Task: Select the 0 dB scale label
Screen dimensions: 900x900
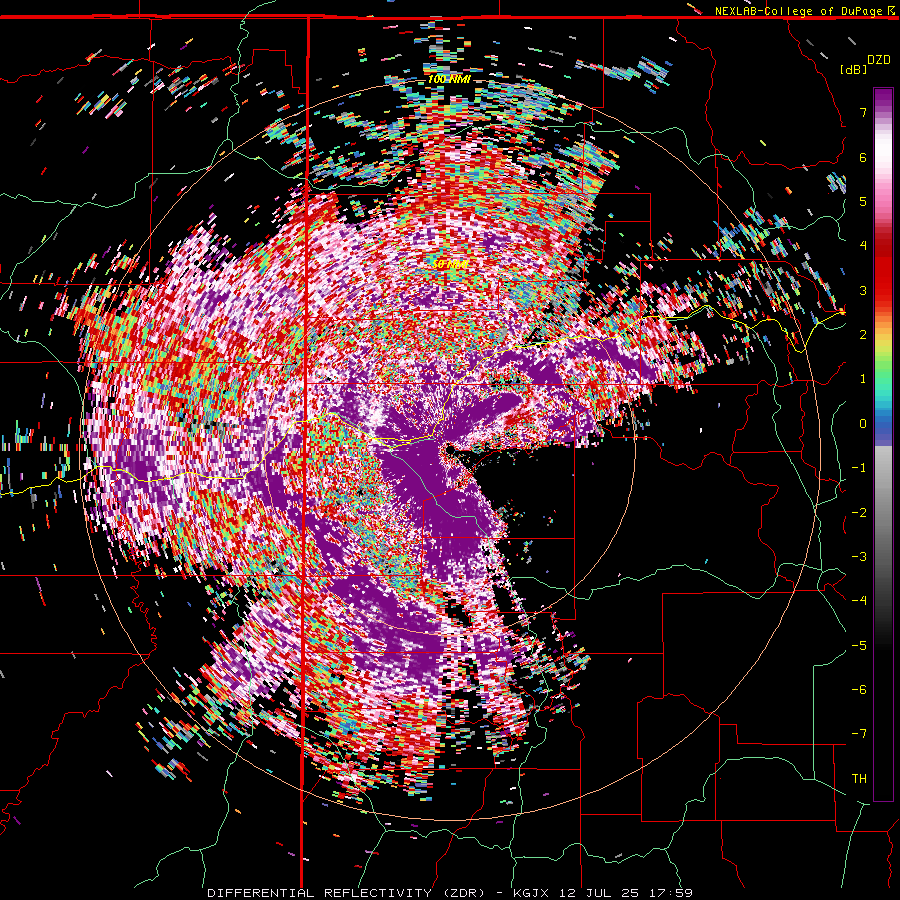Action: [x=863, y=424]
